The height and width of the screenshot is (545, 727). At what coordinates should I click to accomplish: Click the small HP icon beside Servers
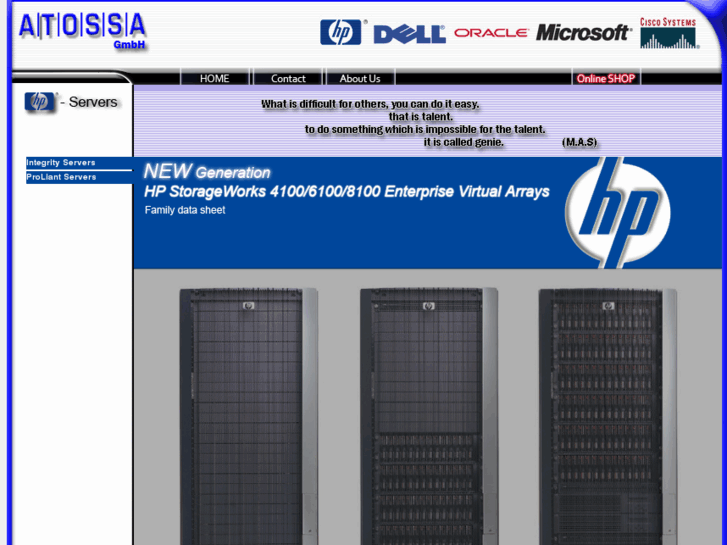pyautogui.click(x=40, y=102)
